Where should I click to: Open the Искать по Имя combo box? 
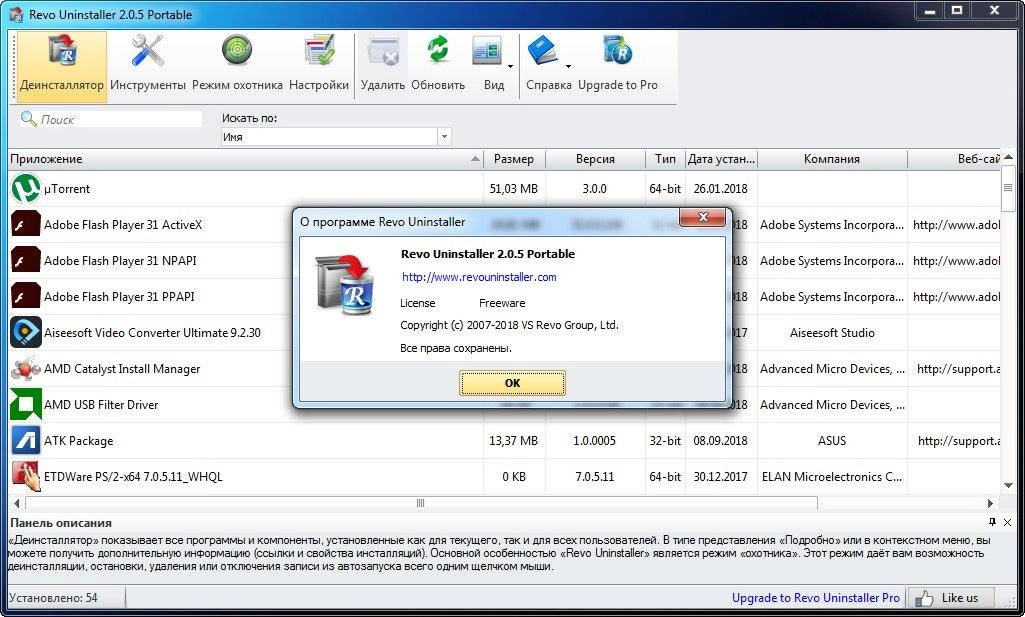pos(336,137)
